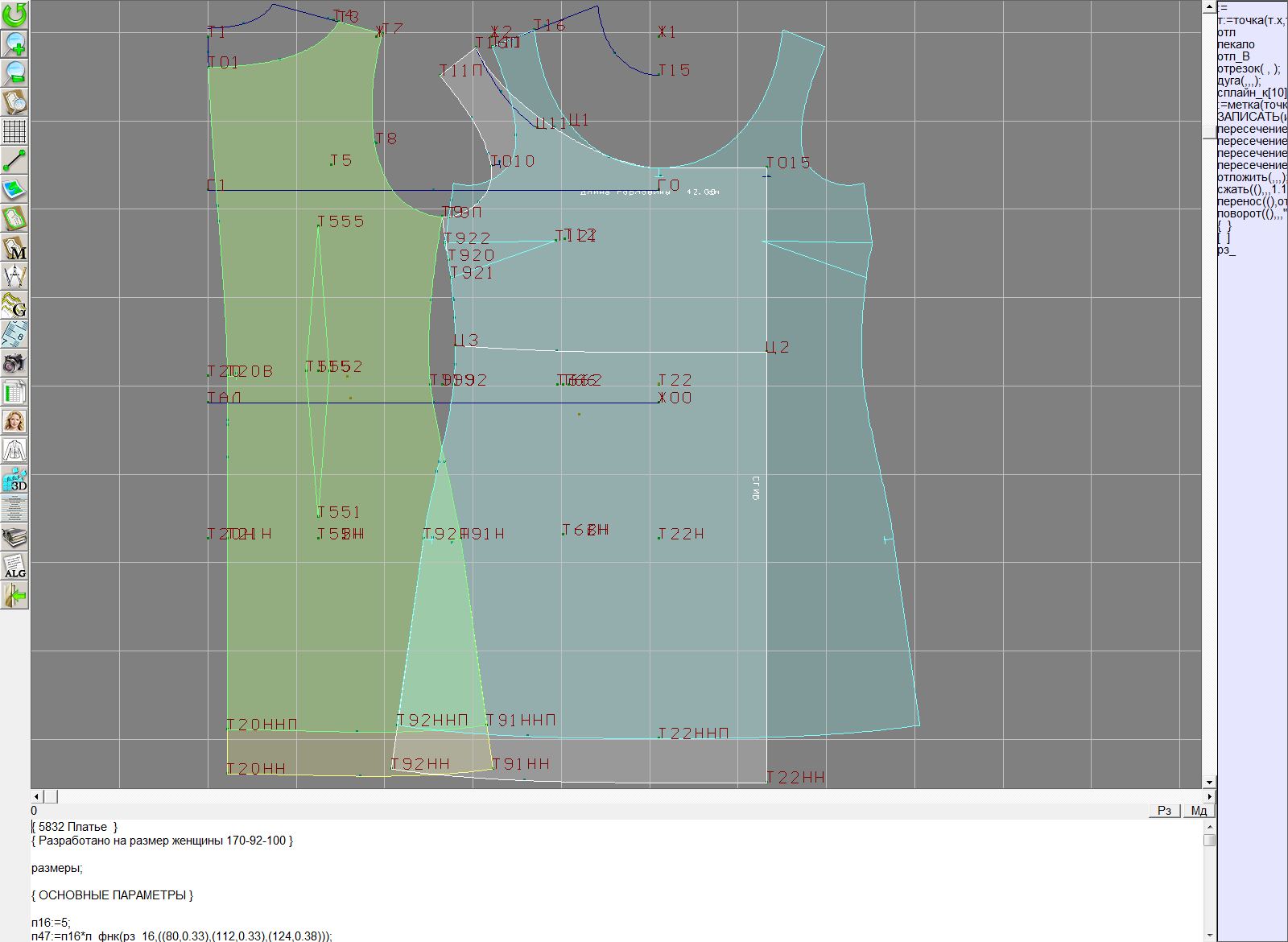Open the jacket garment sketch icon
Screen dimensions: 1288x942
(x=14, y=450)
